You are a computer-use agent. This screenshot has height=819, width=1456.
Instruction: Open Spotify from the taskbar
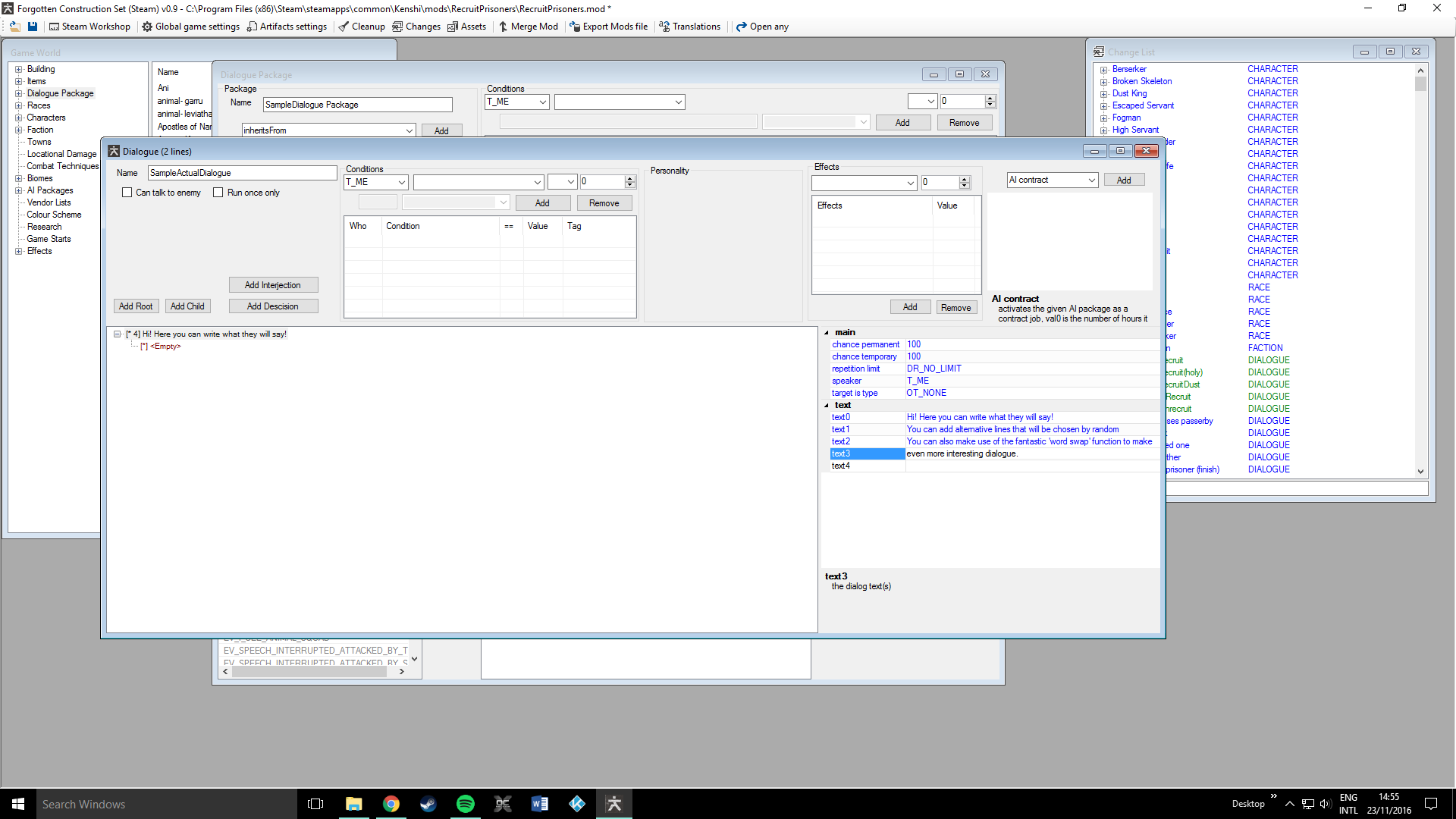click(x=465, y=804)
